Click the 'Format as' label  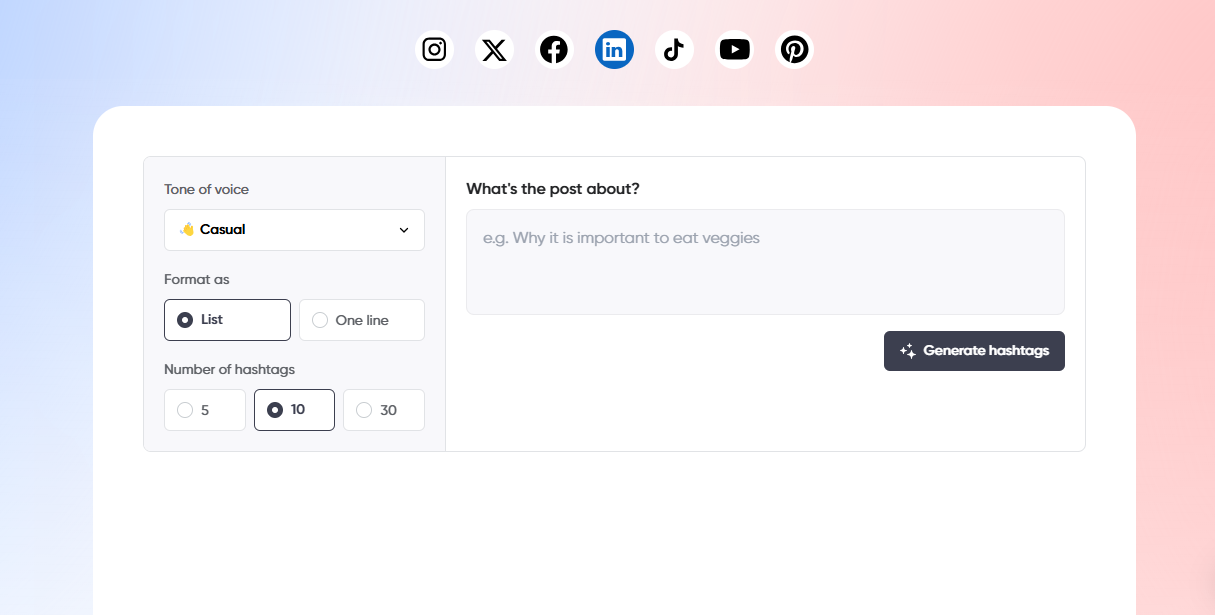(x=197, y=279)
